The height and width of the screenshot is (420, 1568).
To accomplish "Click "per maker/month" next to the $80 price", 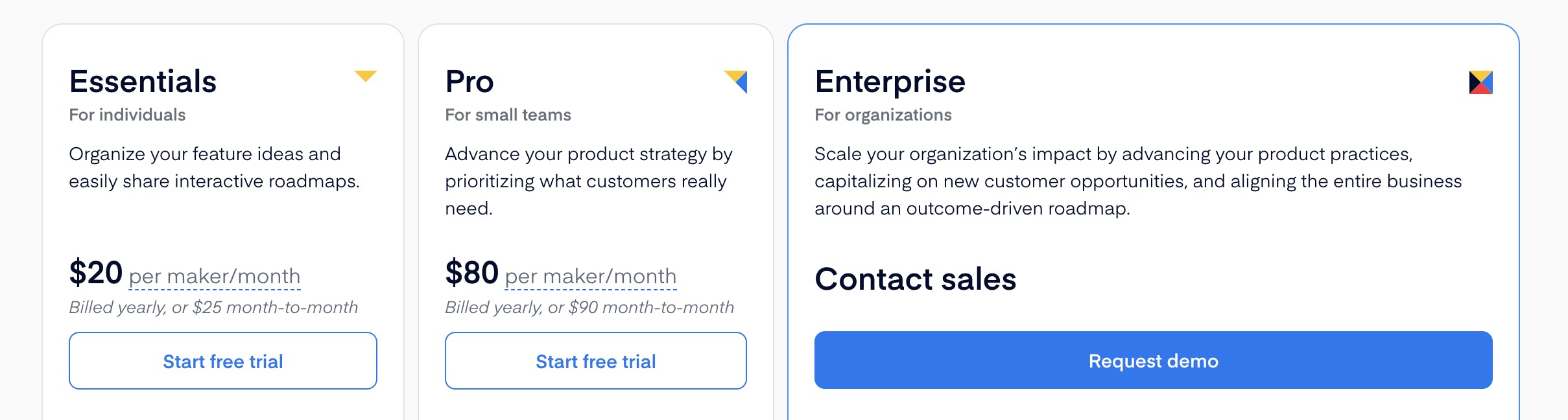I will click(590, 276).
